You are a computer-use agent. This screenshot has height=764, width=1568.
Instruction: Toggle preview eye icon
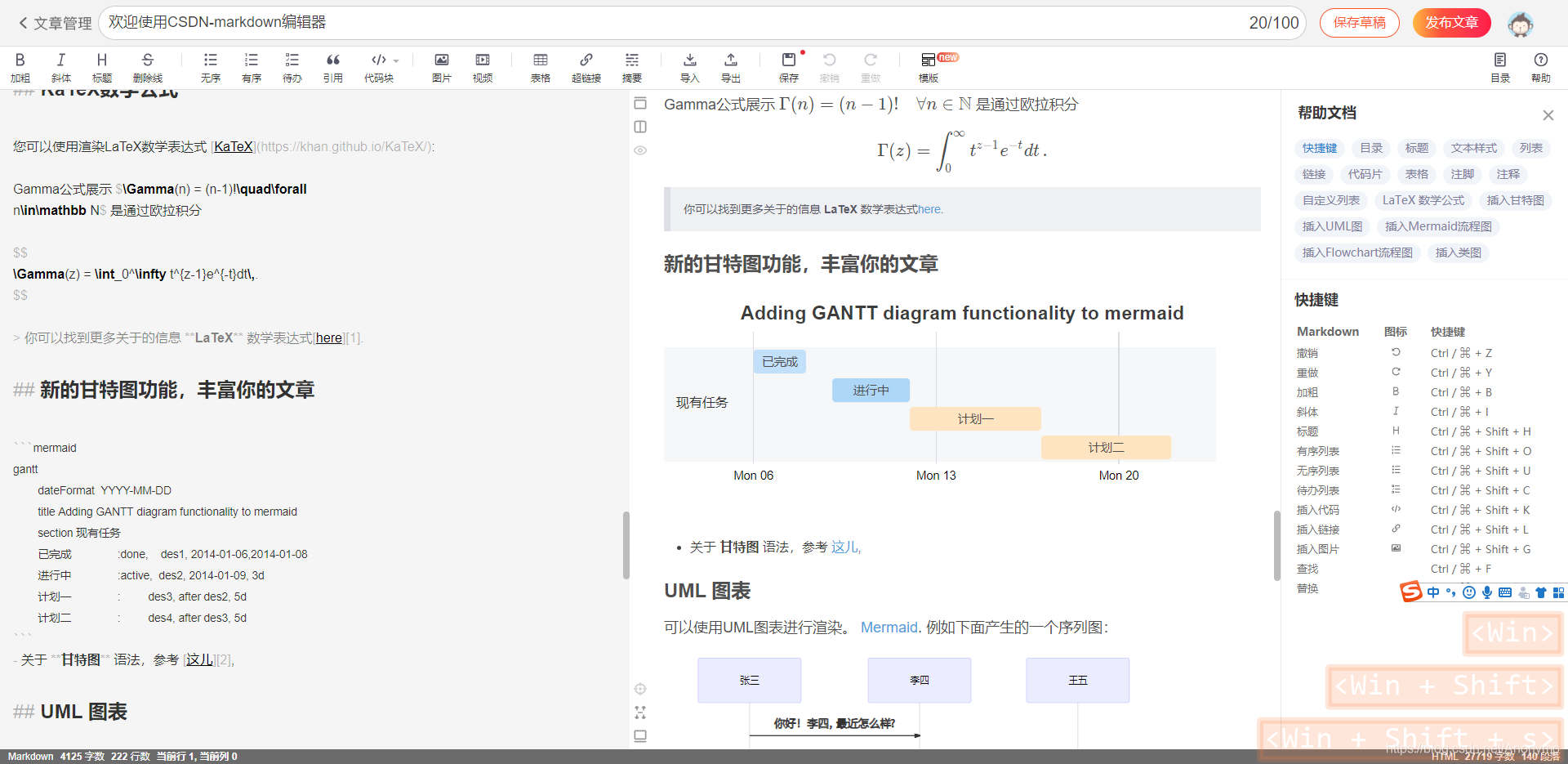point(640,150)
